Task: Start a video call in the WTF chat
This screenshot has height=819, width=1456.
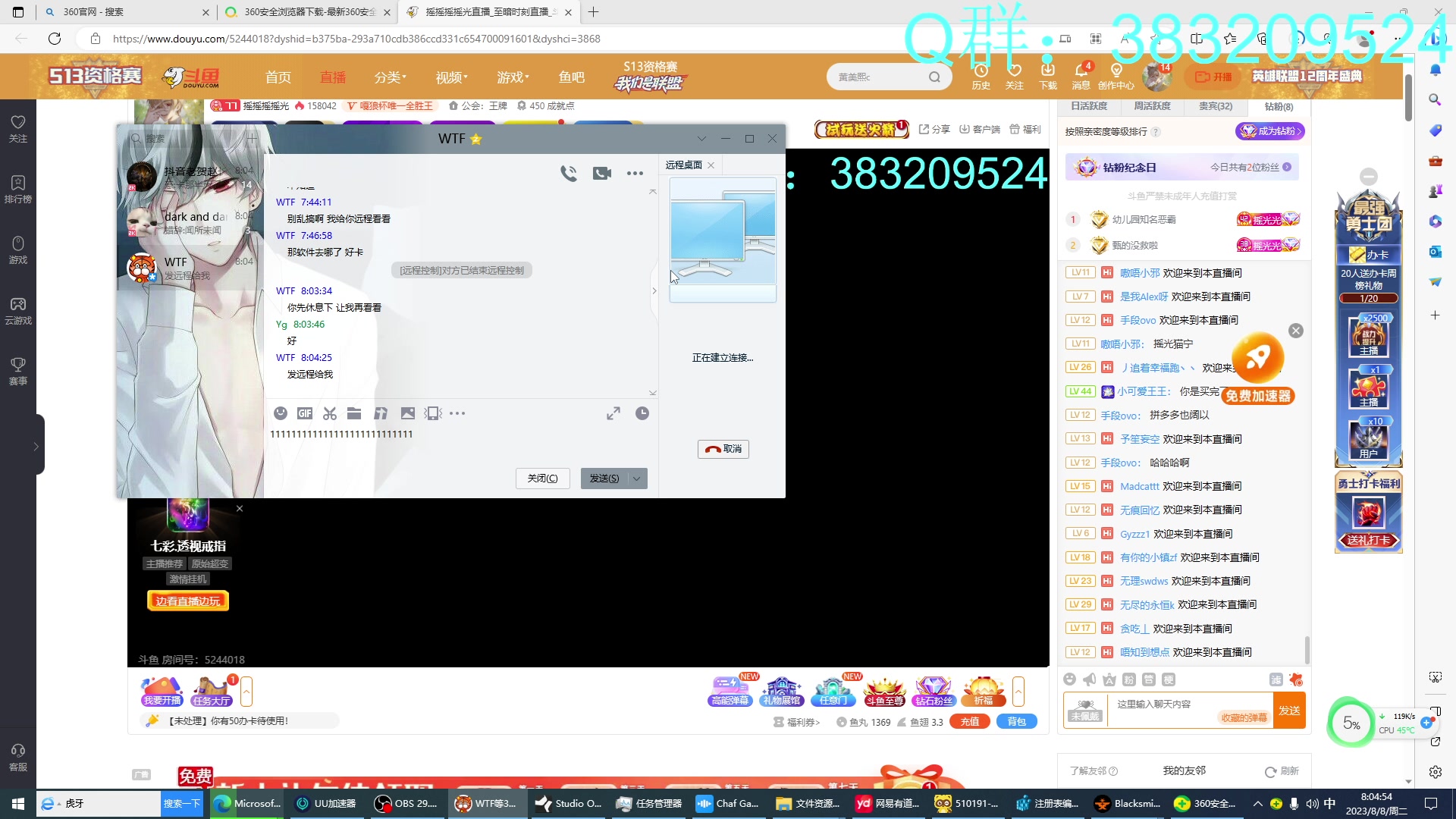Action: pos(602,174)
